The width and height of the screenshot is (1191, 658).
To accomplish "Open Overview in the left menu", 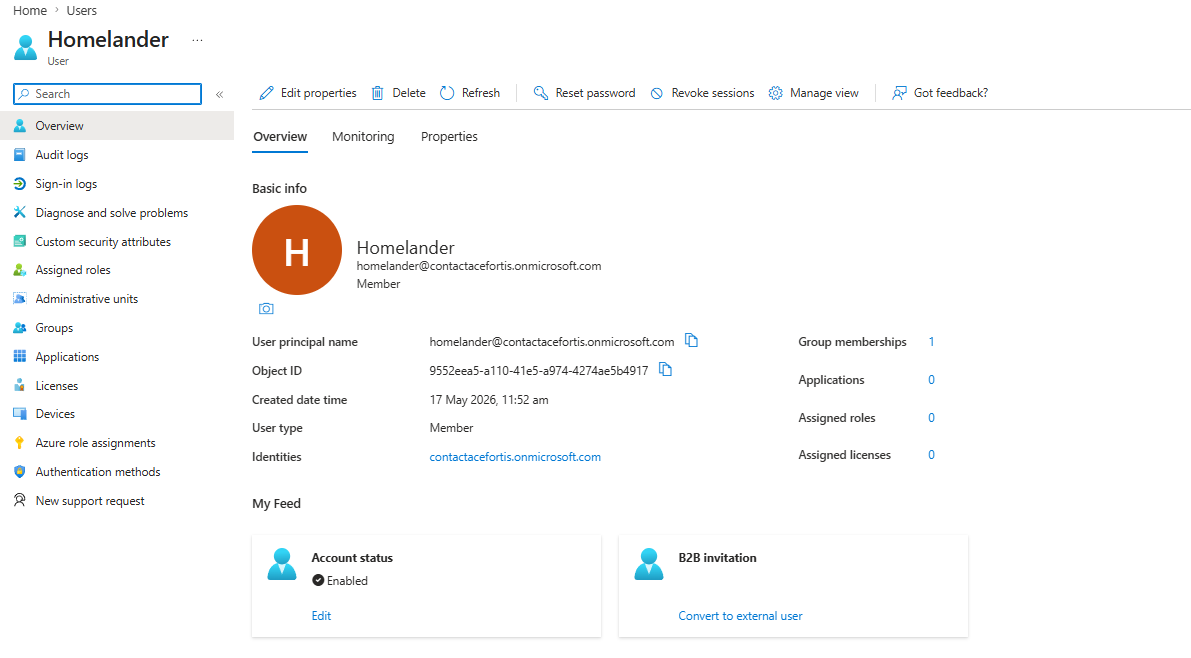I will 117,125.
